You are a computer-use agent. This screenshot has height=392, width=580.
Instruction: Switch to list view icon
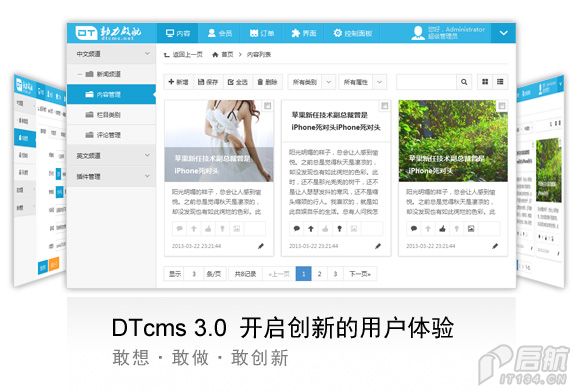pyautogui.click(x=500, y=82)
